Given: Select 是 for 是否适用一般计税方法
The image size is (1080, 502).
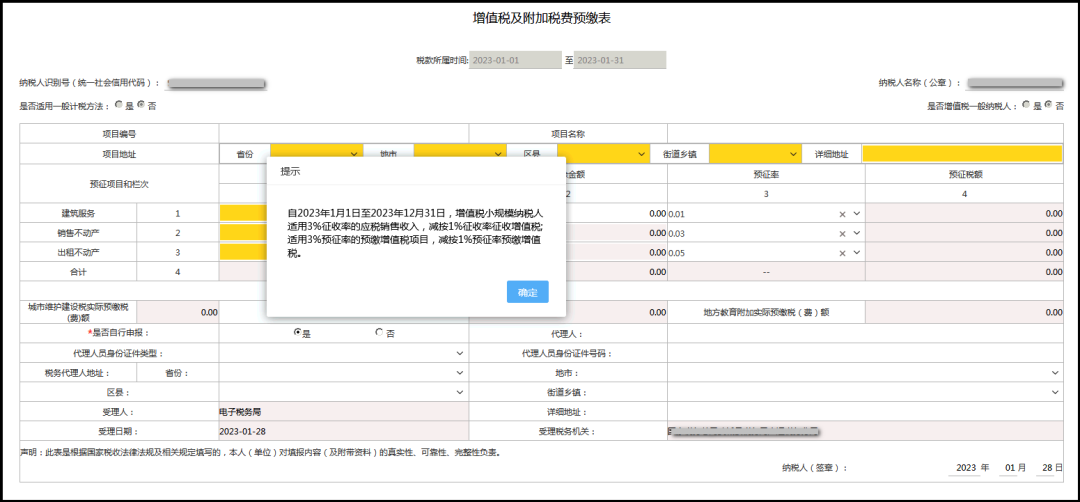Looking at the screenshot, I should coord(119,105).
